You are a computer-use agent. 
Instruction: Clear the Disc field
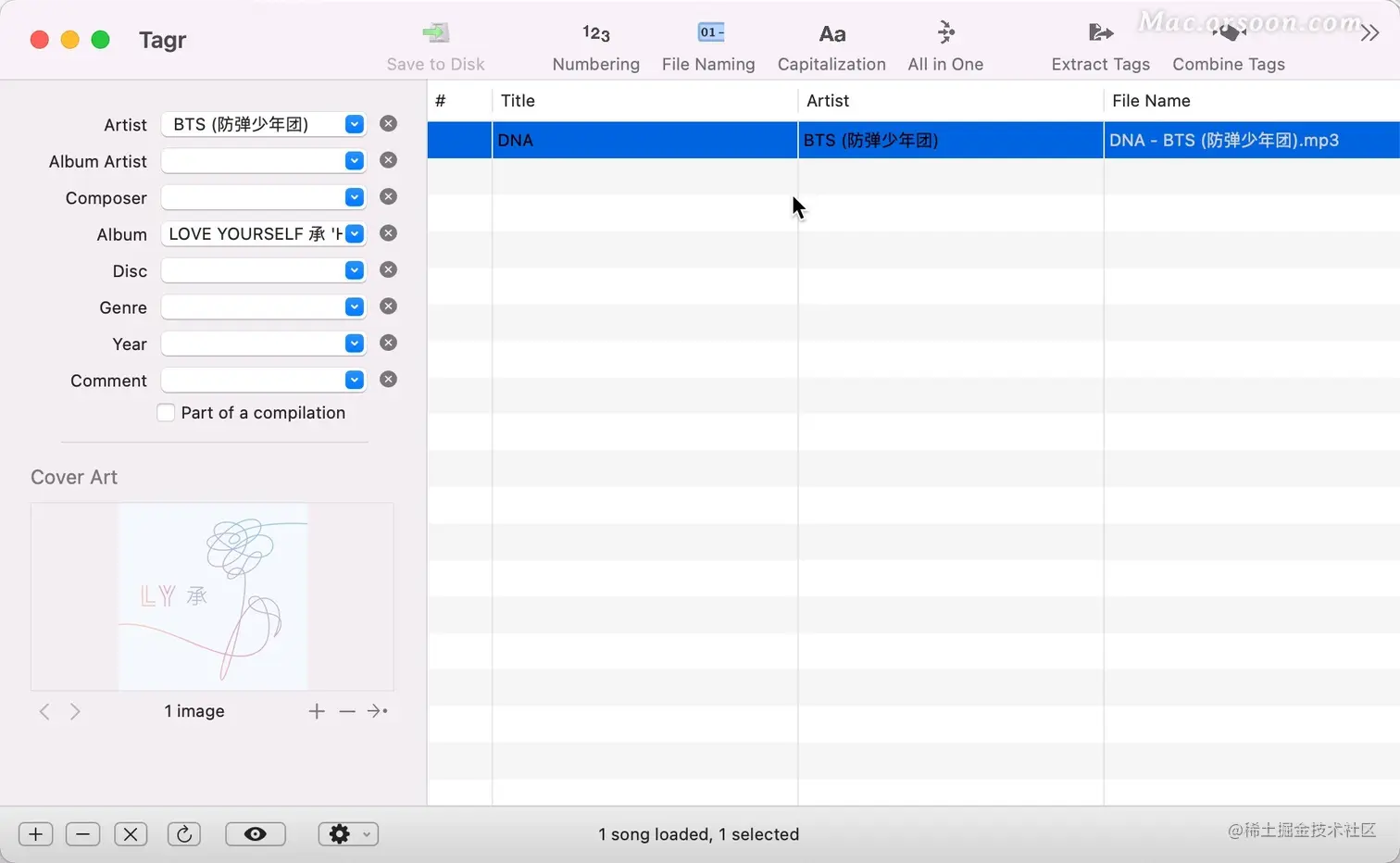point(389,269)
